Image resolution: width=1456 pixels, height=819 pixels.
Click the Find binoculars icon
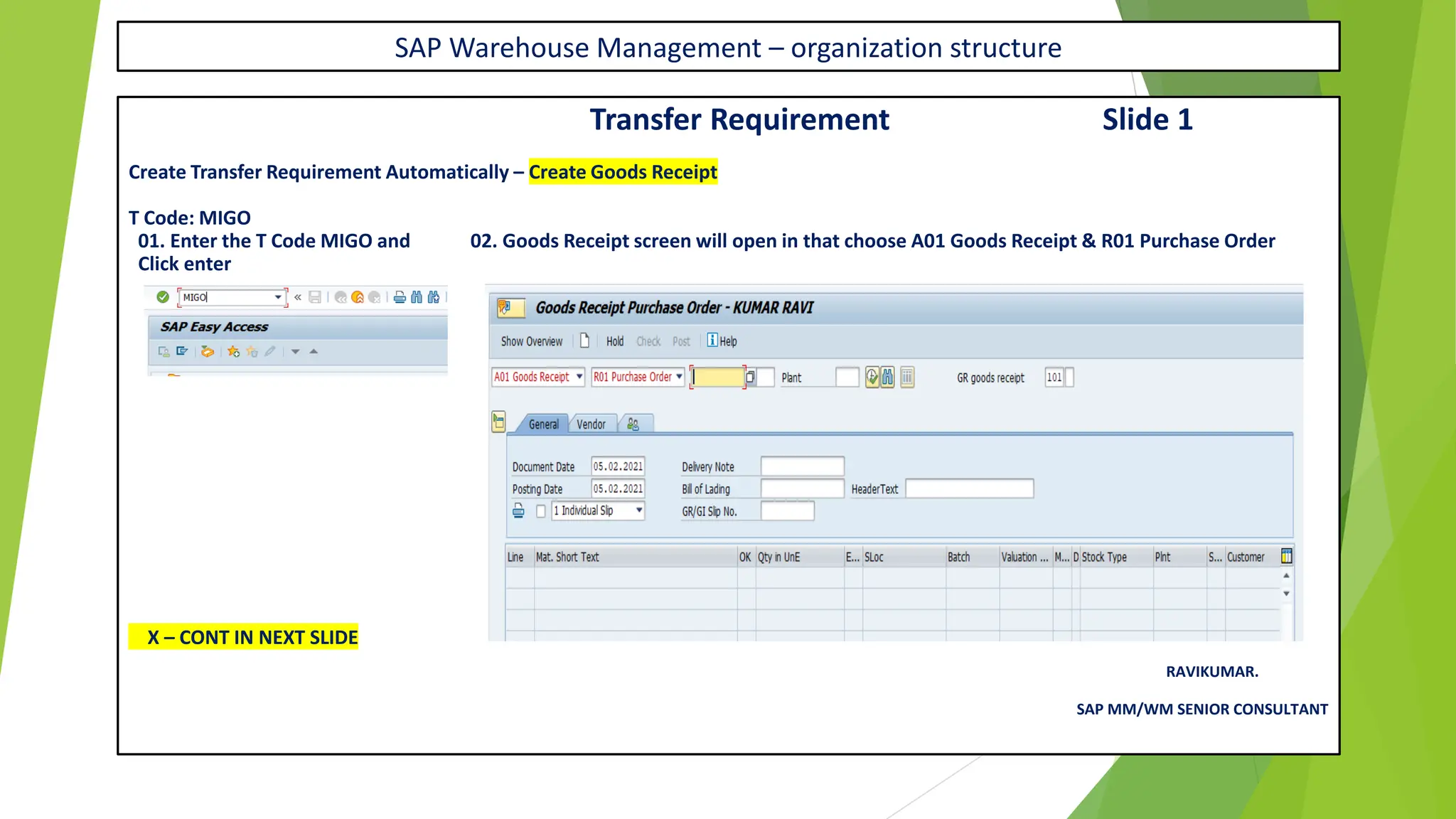[417, 297]
